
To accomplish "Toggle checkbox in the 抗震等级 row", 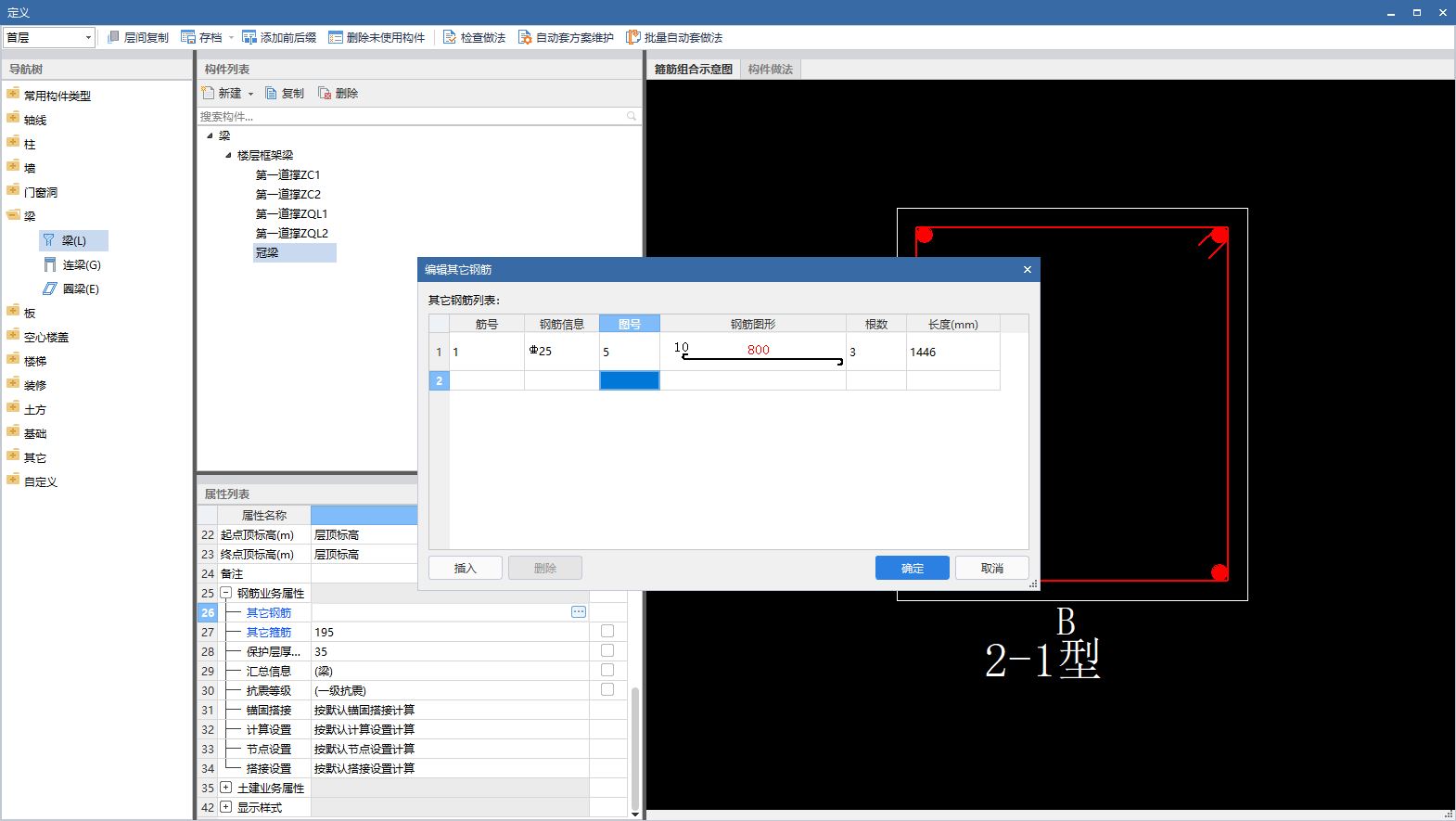I will click(x=607, y=689).
